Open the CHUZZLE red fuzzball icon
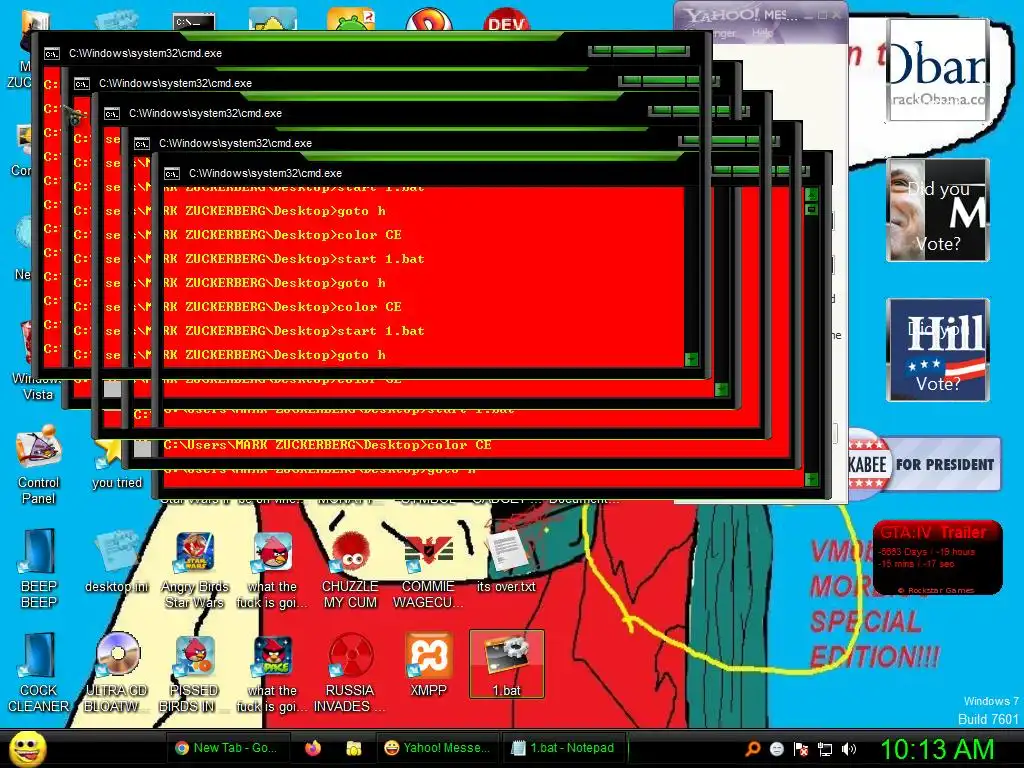Viewport: 1024px width, 768px height. coord(350,569)
